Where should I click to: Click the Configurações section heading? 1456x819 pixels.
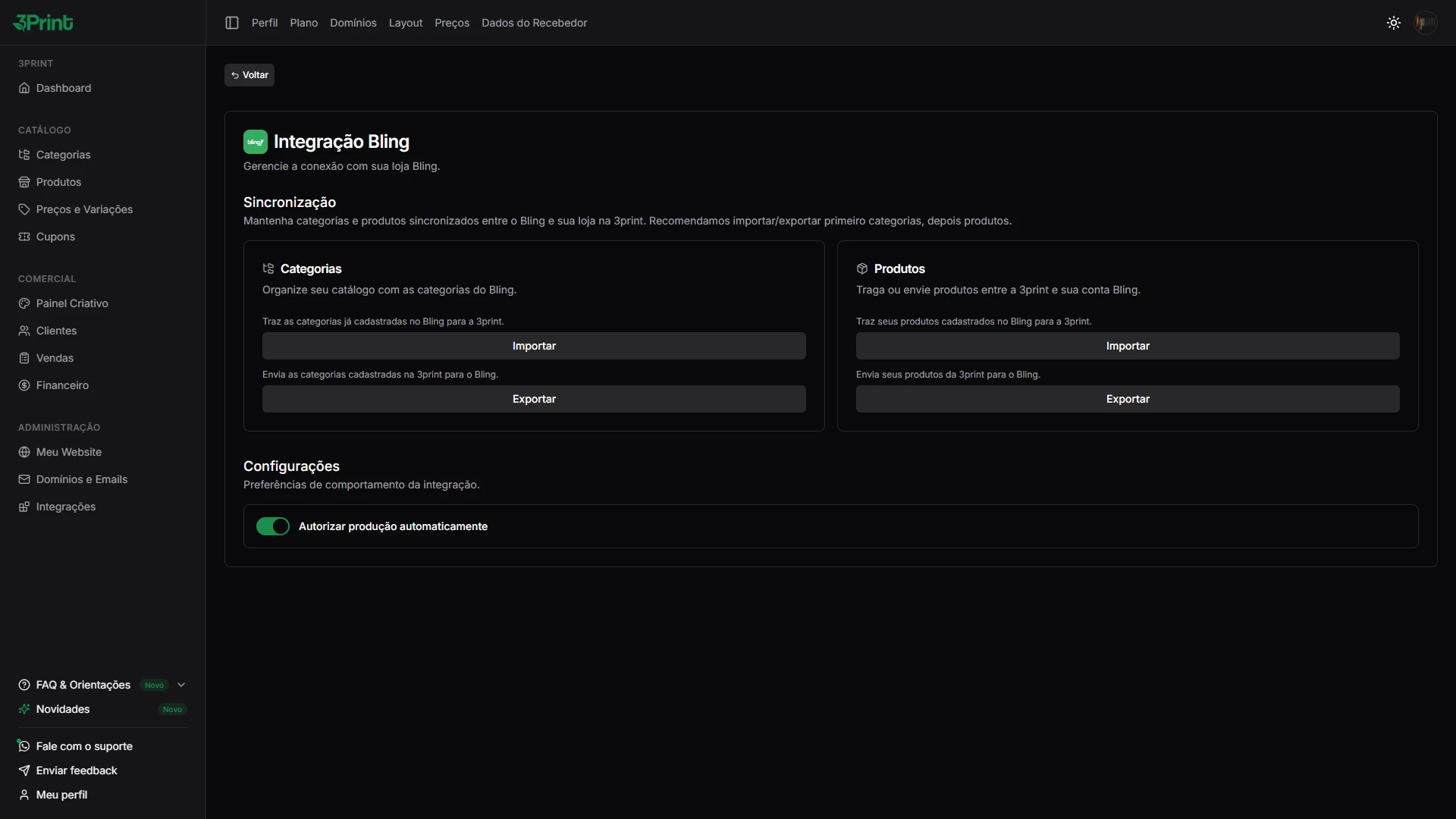291,466
